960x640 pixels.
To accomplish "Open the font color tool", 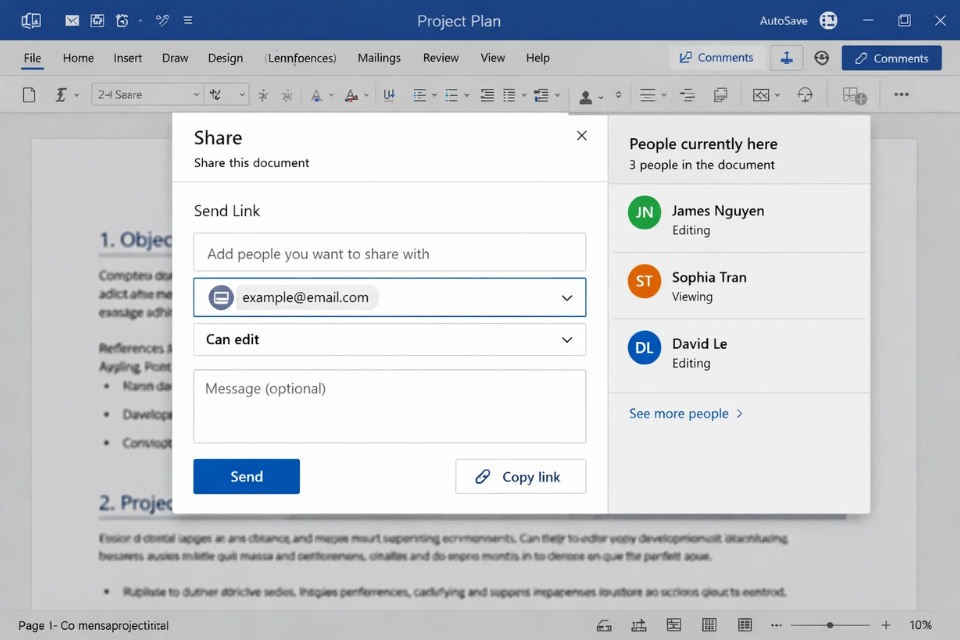I will click(x=350, y=95).
